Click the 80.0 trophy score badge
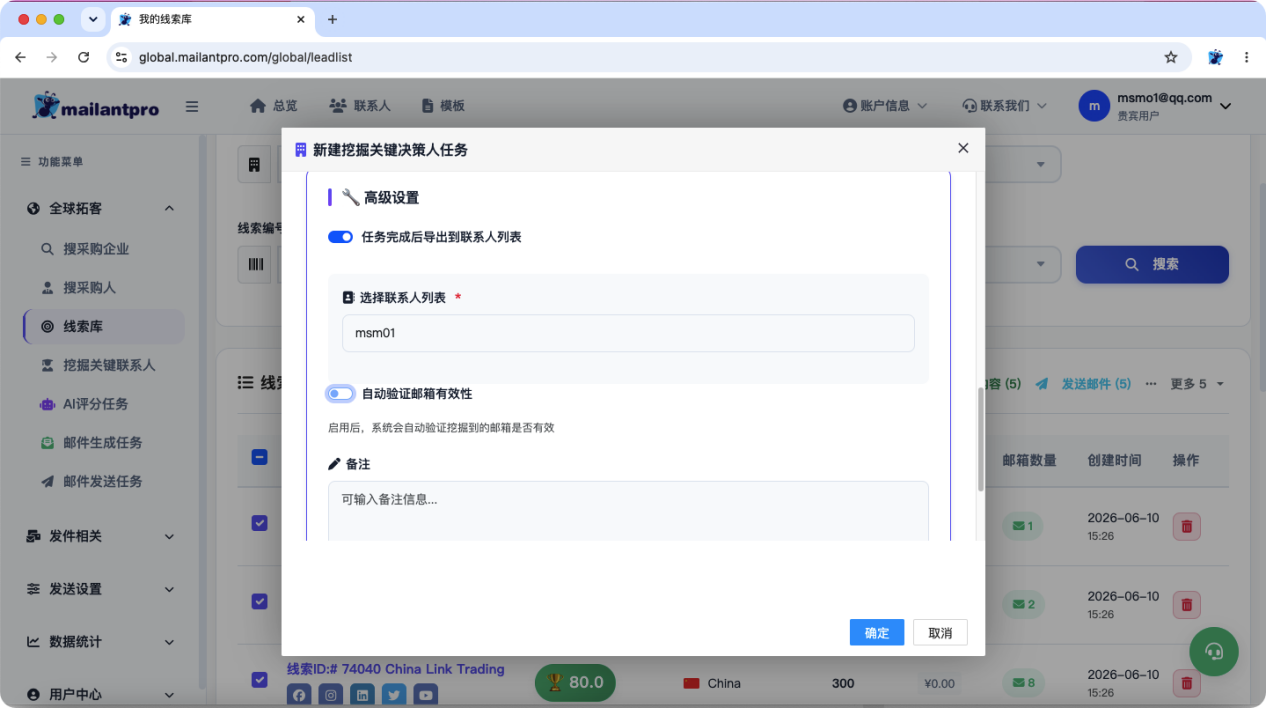1266x708 pixels. point(575,682)
